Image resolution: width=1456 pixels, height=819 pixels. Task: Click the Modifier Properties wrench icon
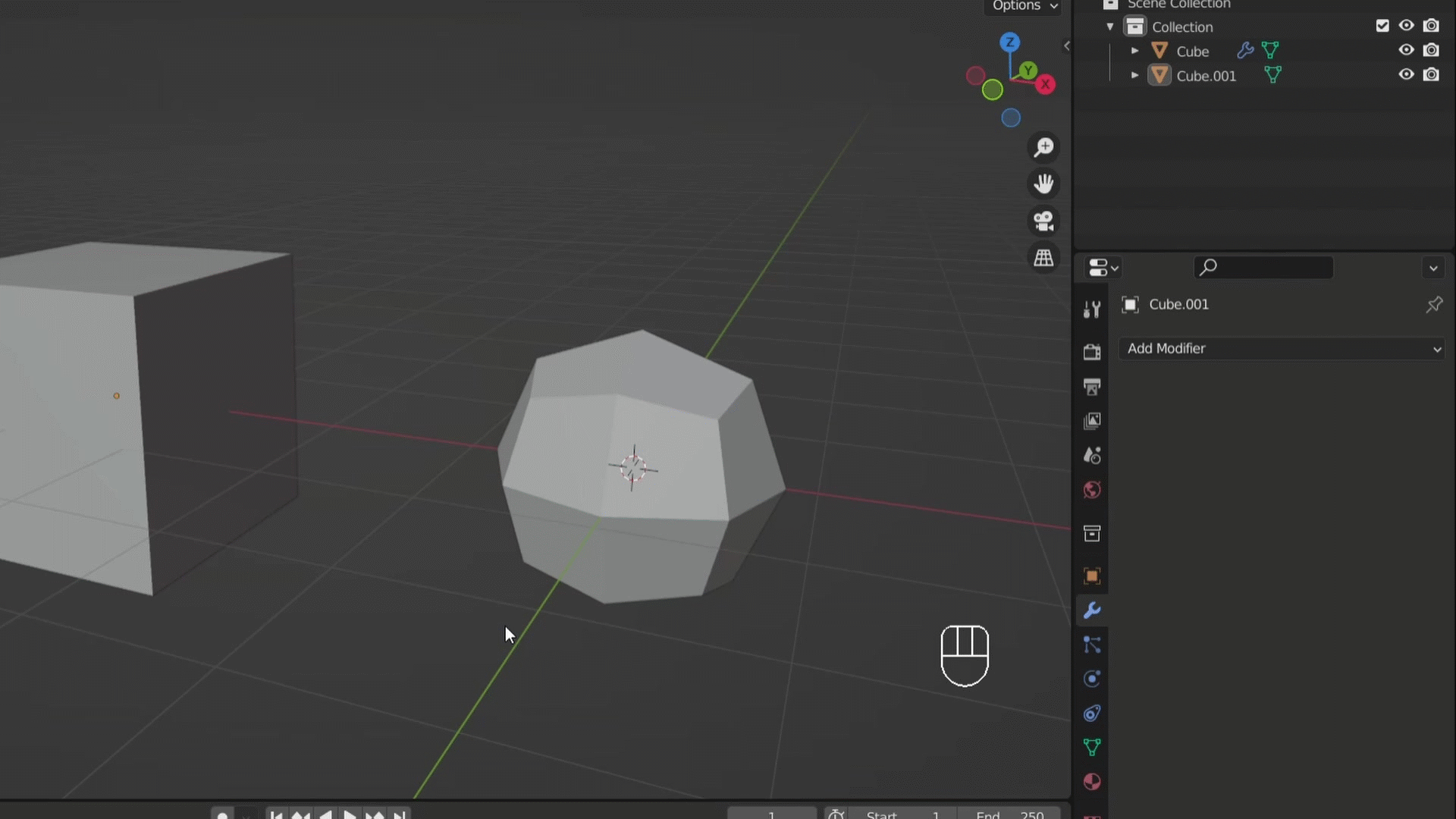point(1092,610)
